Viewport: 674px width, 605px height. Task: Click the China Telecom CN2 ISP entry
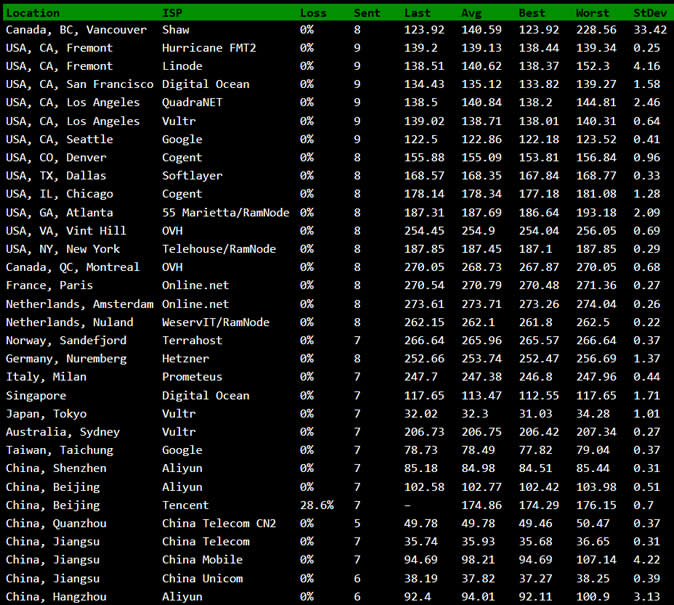point(219,523)
